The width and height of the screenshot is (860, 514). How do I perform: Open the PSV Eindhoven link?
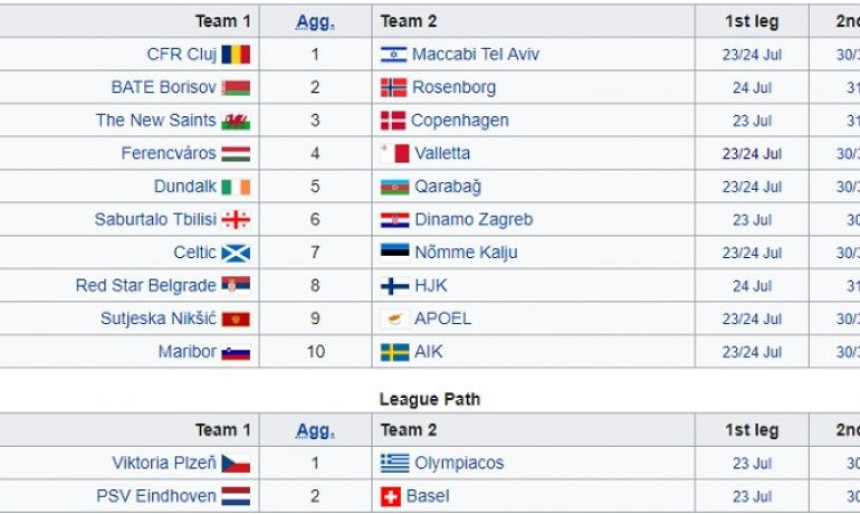pyautogui.click(x=156, y=496)
